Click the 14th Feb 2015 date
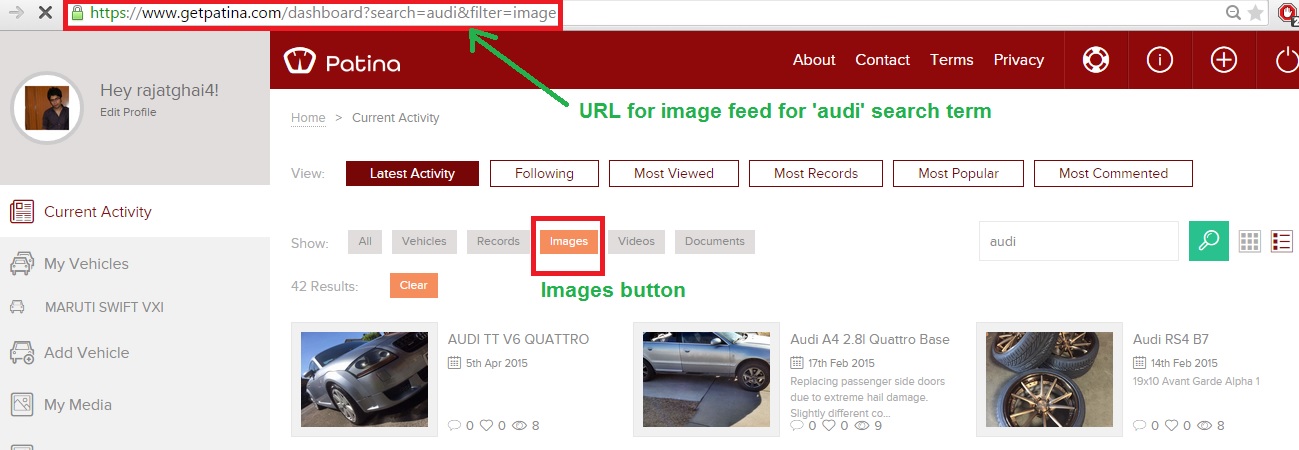This screenshot has height=450, width=1299. [x=1184, y=363]
